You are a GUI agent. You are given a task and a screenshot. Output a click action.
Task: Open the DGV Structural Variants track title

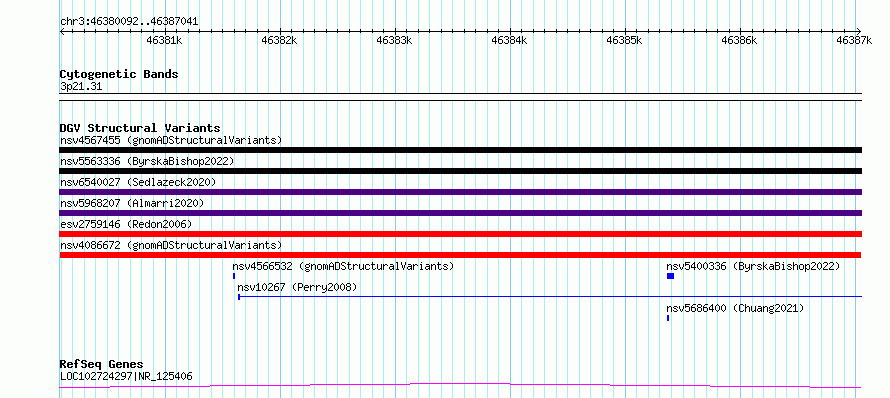pos(140,128)
